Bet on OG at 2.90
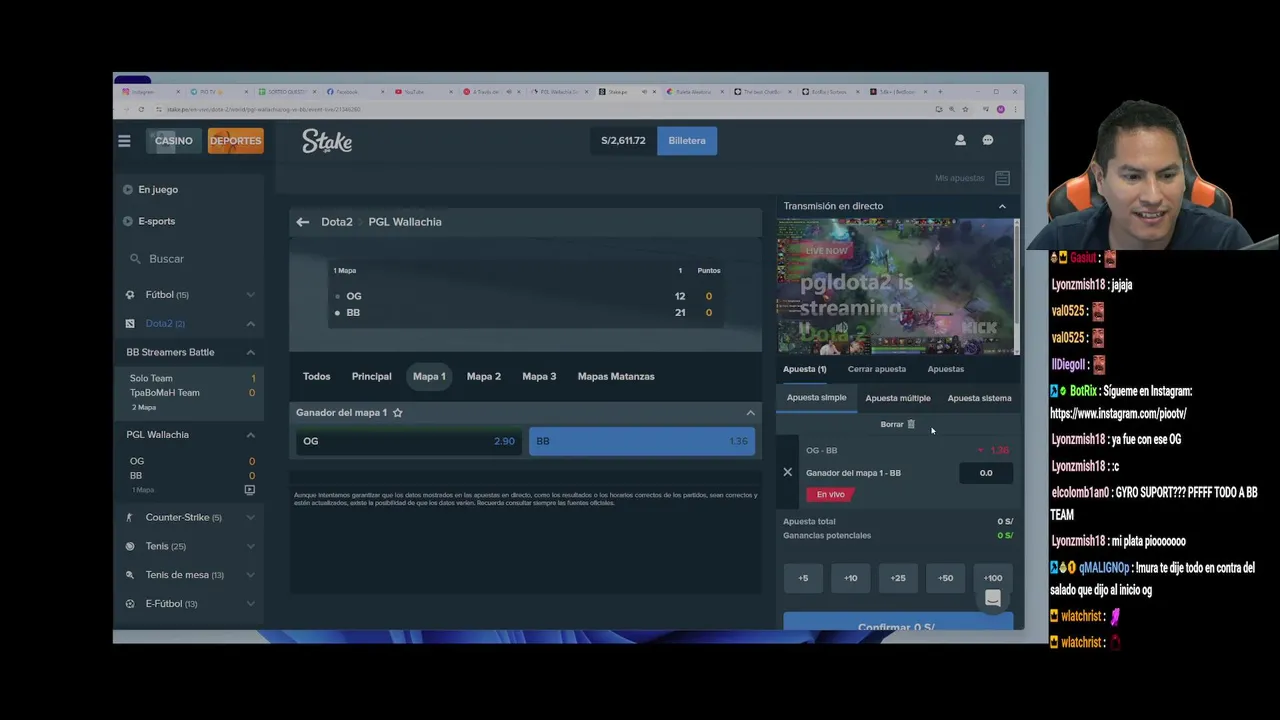The height and width of the screenshot is (720, 1280). coord(408,441)
